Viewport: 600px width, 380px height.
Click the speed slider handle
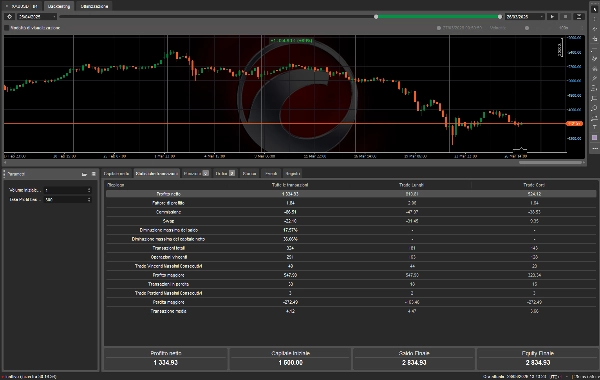[x=527, y=28]
